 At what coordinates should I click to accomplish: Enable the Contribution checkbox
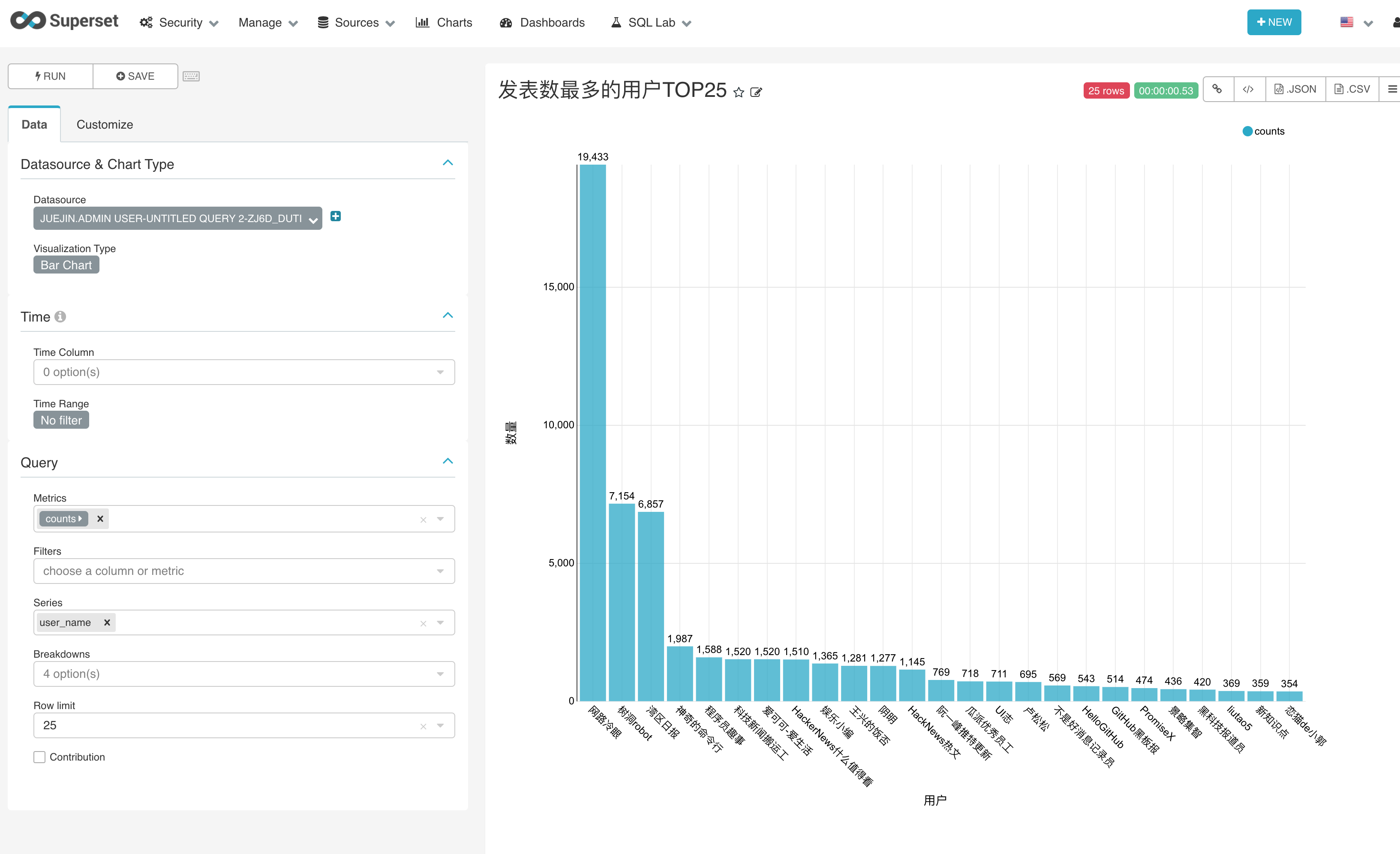[x=39, y=757]
